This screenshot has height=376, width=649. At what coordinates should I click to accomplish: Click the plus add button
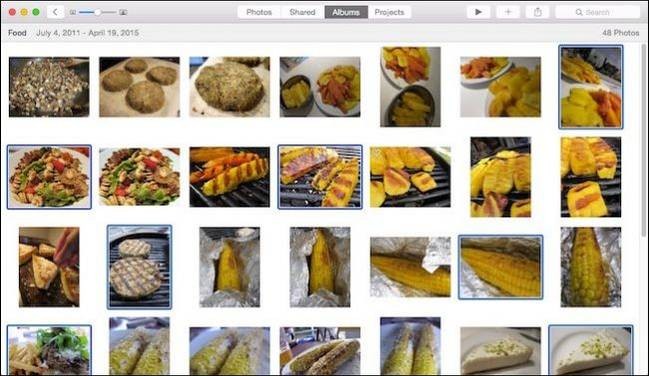click(x=508, y=12)
